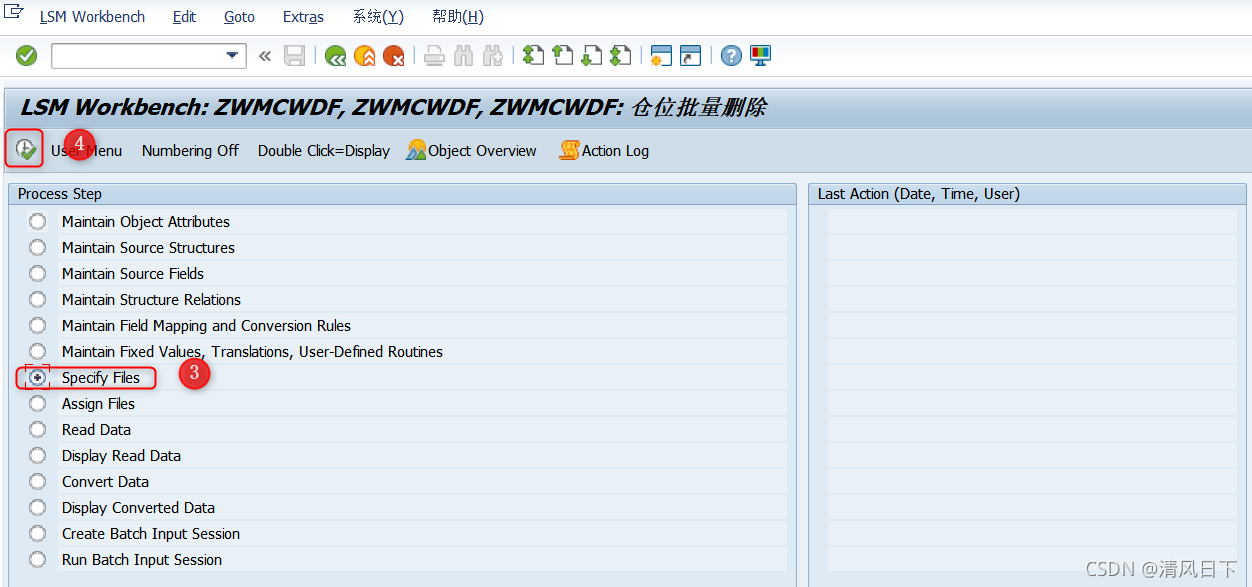Select the Create Batch Input Session radio button
1252x587 pixels.
coord(37,533)
